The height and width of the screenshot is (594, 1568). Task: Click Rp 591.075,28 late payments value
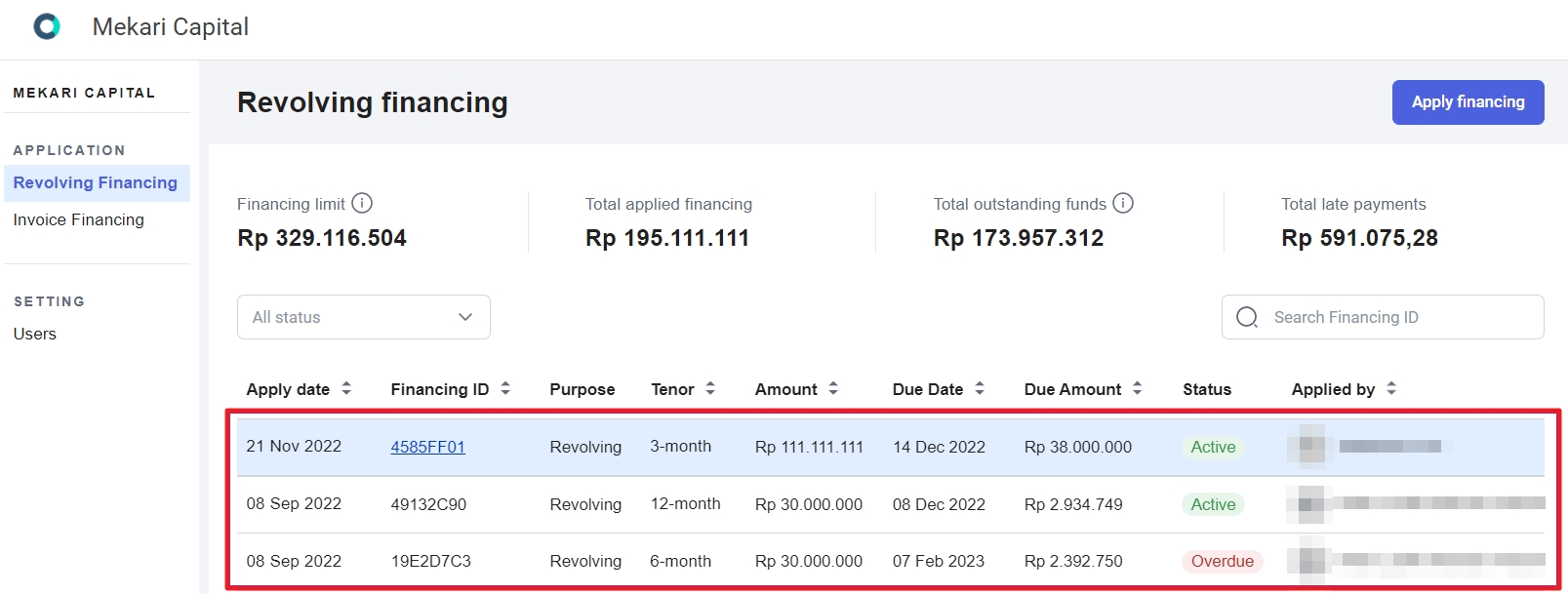1359,238
